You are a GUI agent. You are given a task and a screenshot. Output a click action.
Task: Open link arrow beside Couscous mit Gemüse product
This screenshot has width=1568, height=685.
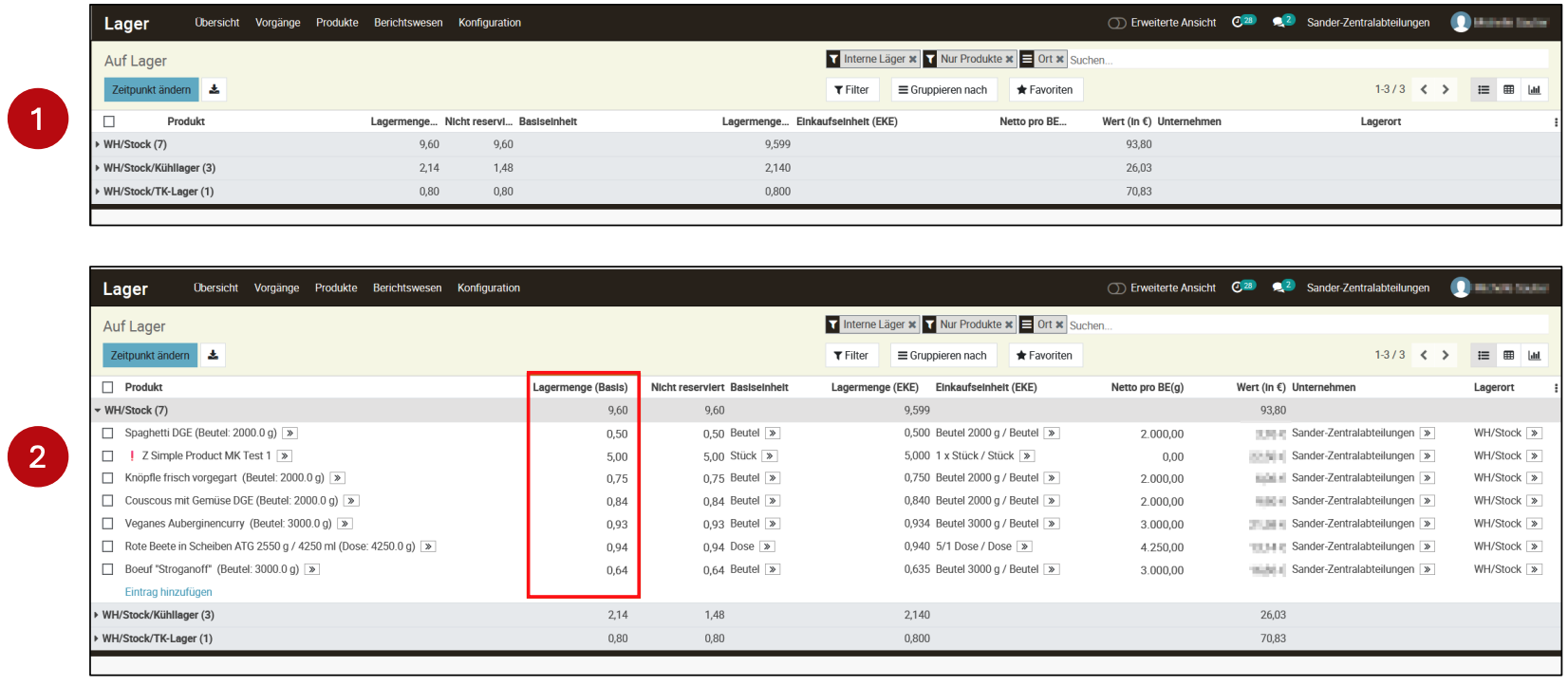click(351, 501)
